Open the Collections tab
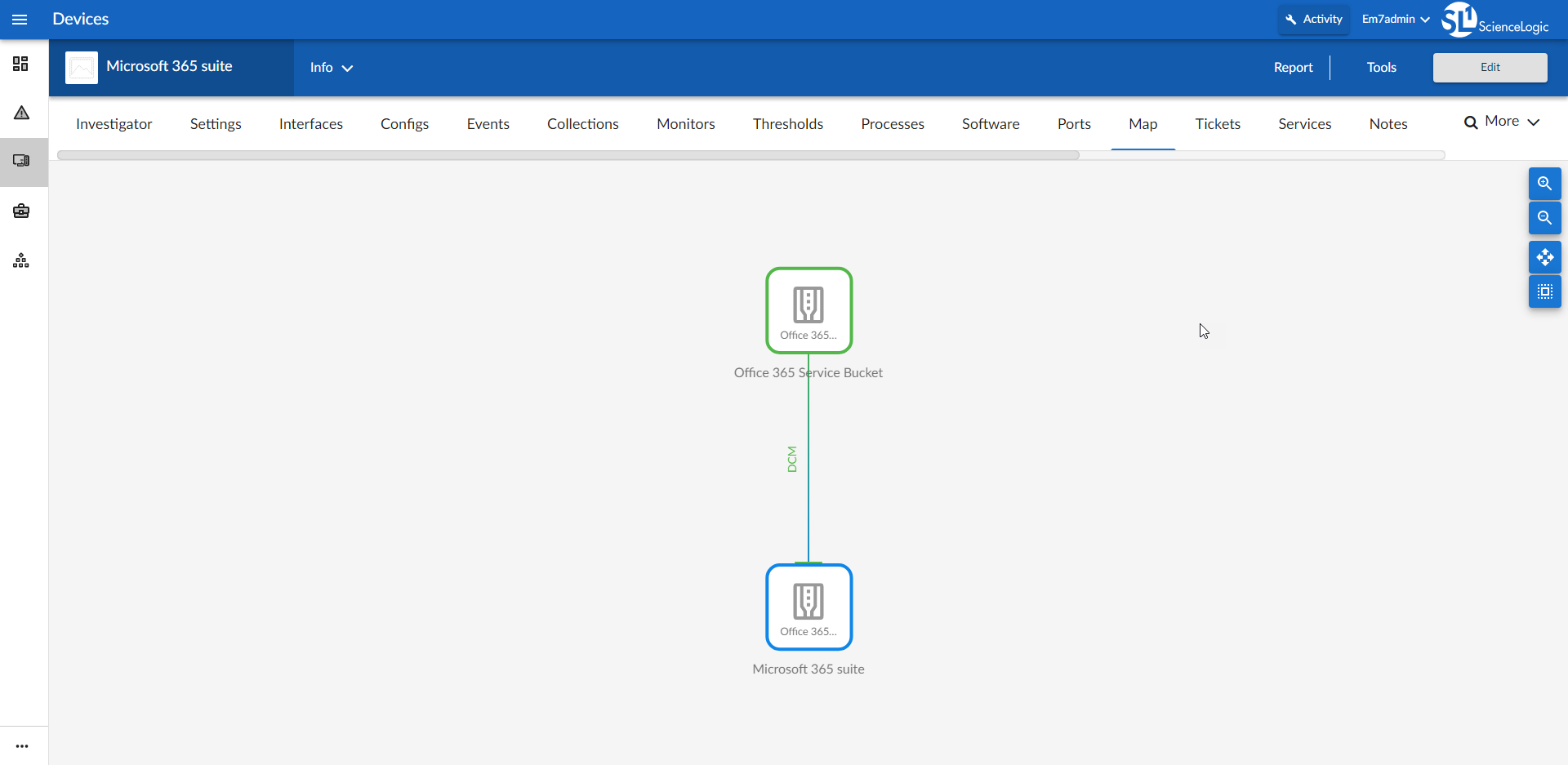This screenshot has height=765, width=1568. click(583, 124)
